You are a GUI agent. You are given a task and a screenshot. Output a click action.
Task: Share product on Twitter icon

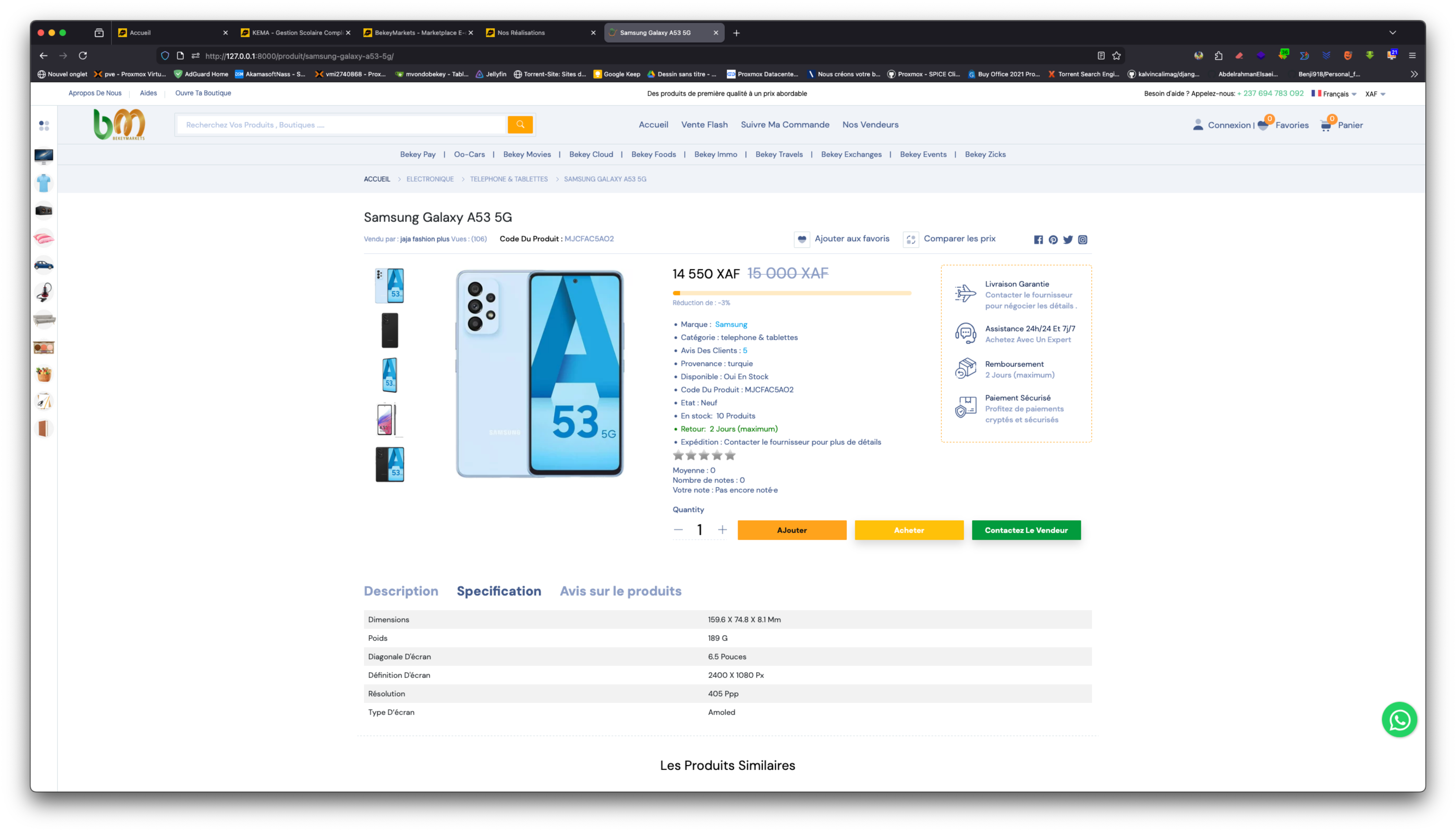coord(1068,240)
